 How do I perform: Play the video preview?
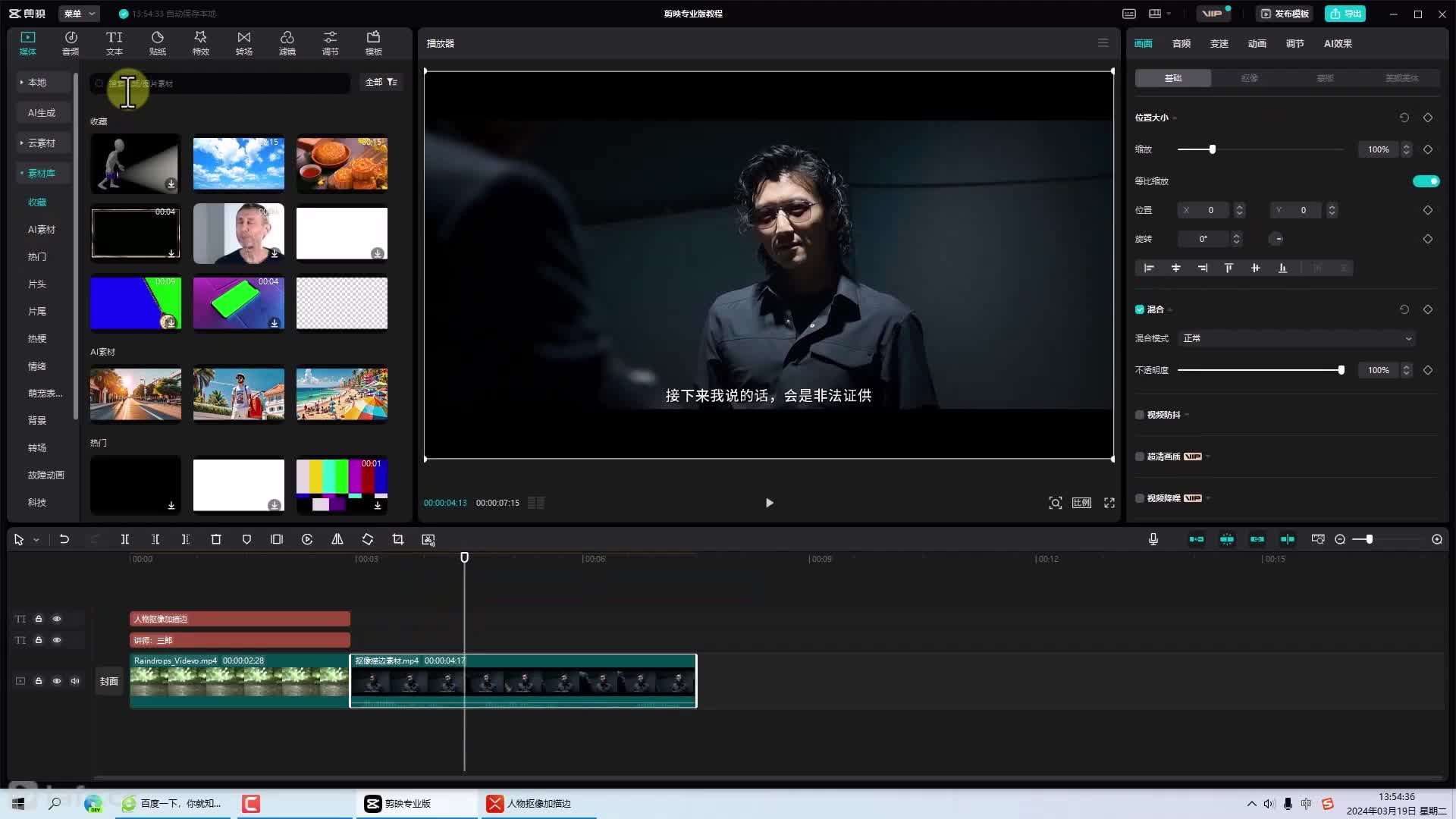coord(769,503)
